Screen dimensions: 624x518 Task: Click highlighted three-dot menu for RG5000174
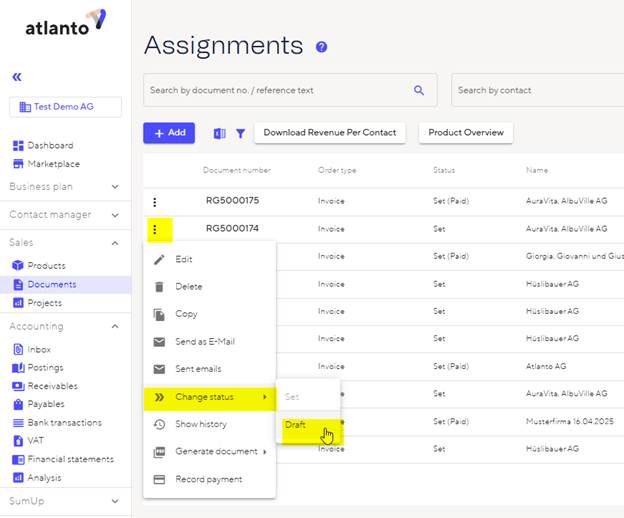click(155, 229)
